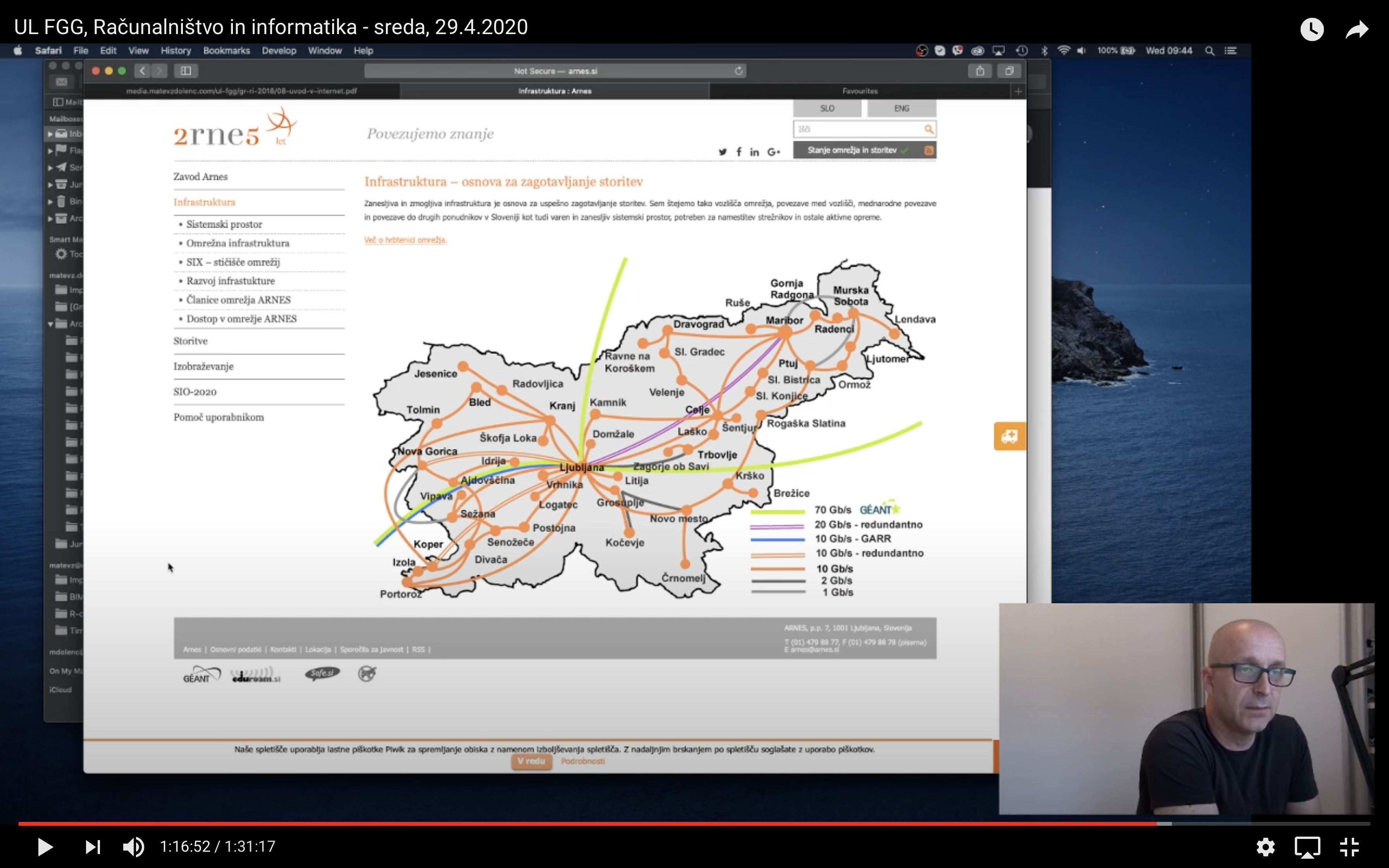Skip to next video
This screenshot has height=868, width=1389.
[x=92, y=847]
